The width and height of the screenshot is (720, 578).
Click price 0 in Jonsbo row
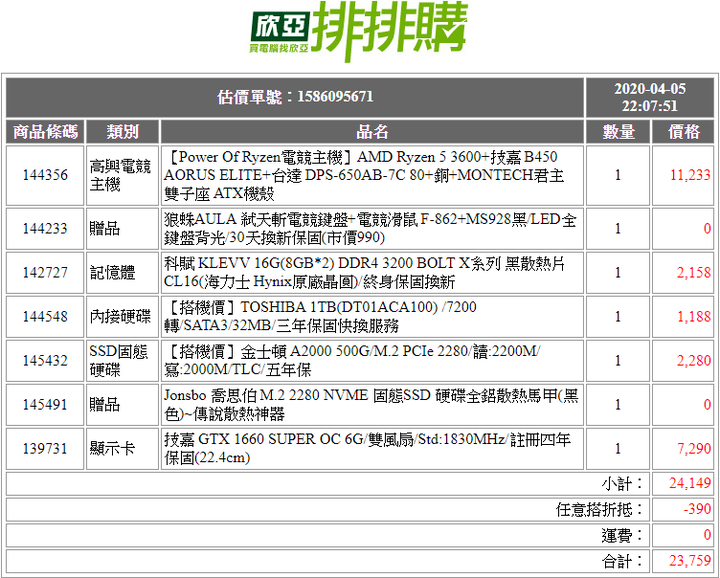click(x=707, y=404)
